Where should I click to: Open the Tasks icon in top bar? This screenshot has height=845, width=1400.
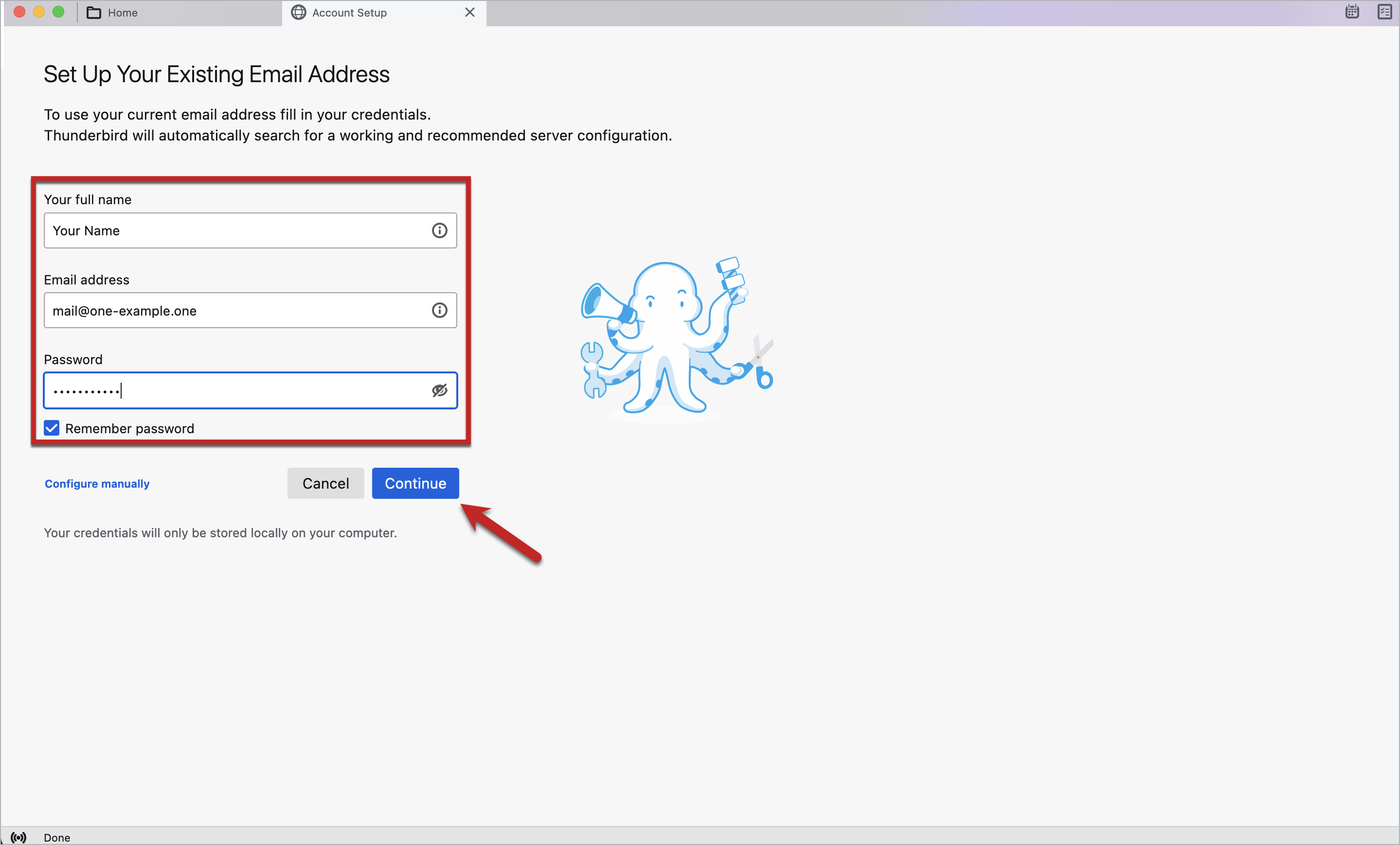1384,12
